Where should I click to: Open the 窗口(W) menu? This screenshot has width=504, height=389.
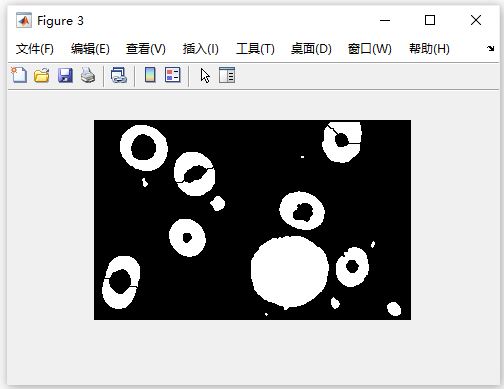click(370, 49)
